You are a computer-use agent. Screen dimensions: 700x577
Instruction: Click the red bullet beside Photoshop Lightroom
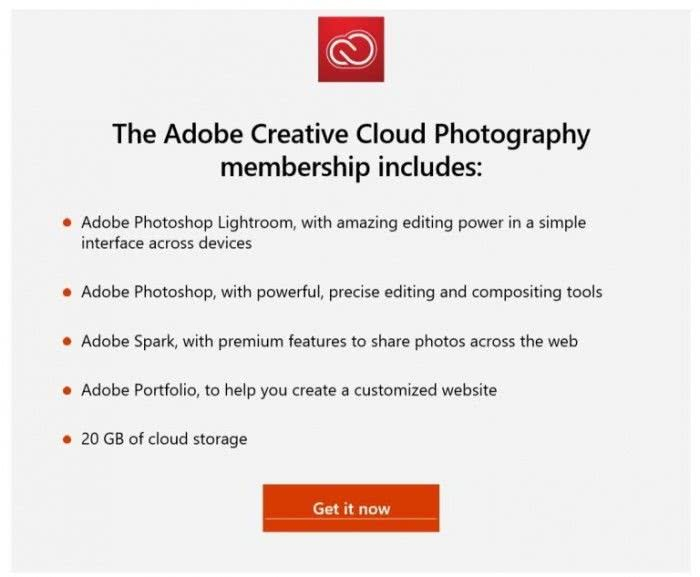tap(67, 223)
